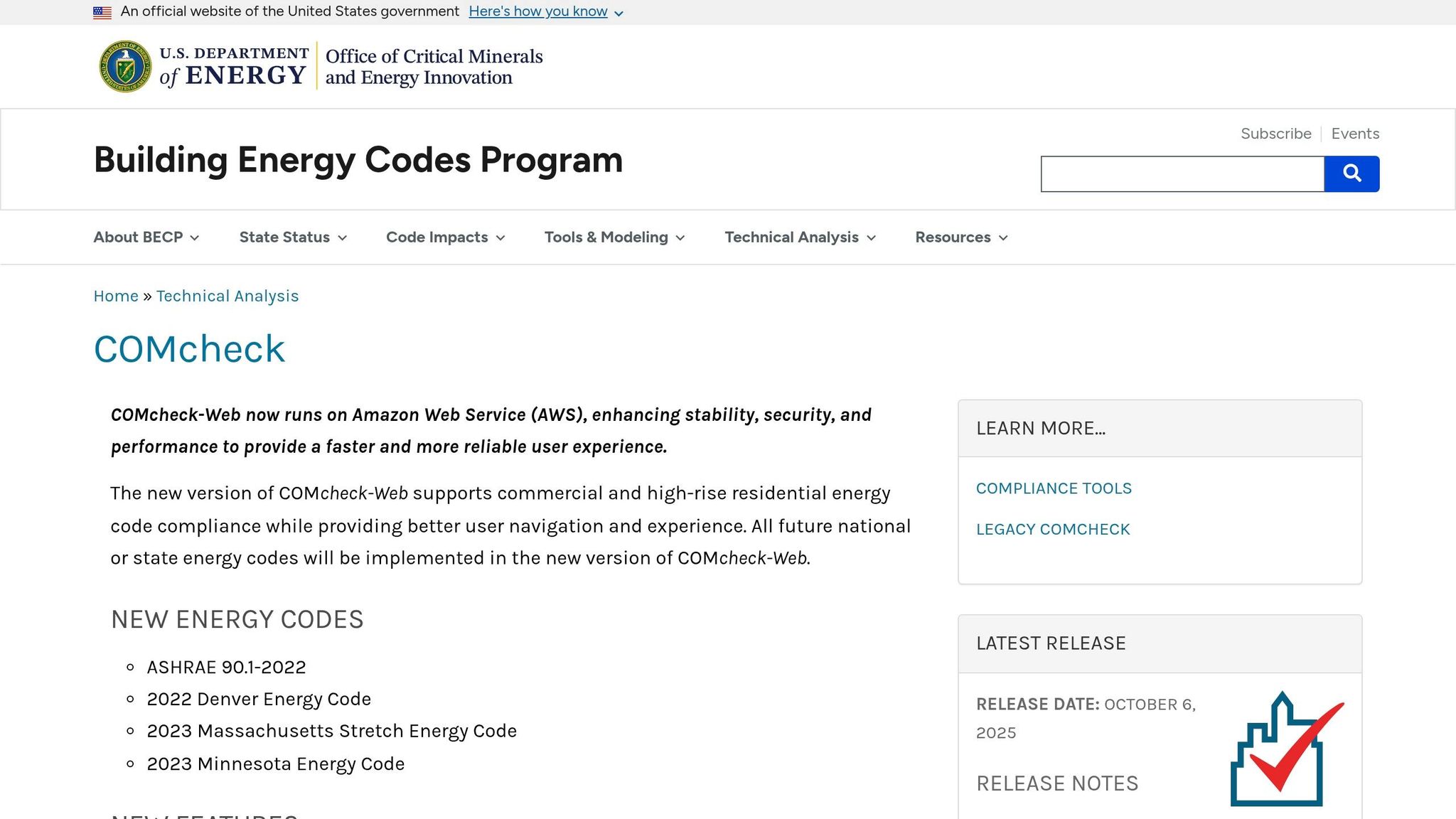The height and width of the screenshot is (819, 1456).
Task: Open the About BECP dropdown menu
Action: 146,237
